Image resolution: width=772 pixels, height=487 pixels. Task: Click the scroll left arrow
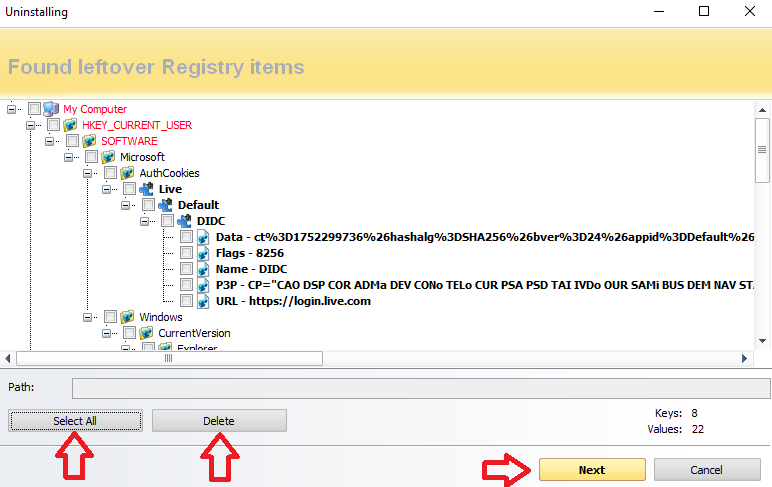pyautogui.click(x=7, y=358)
